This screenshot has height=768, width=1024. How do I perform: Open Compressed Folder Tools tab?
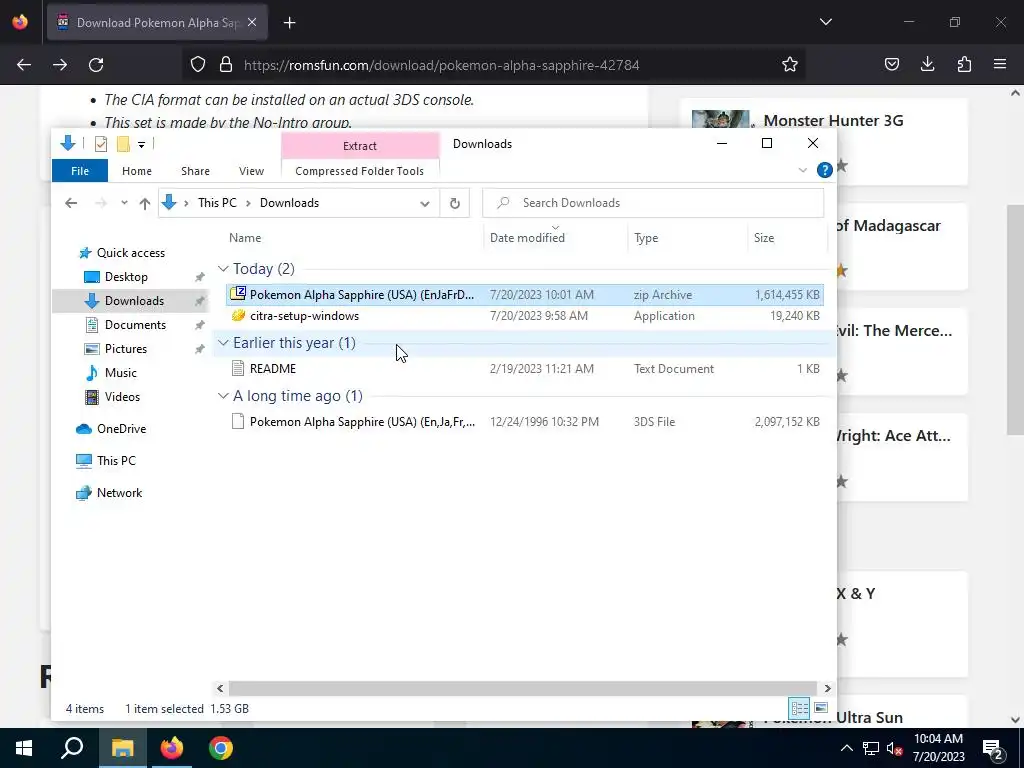[359, 170]
